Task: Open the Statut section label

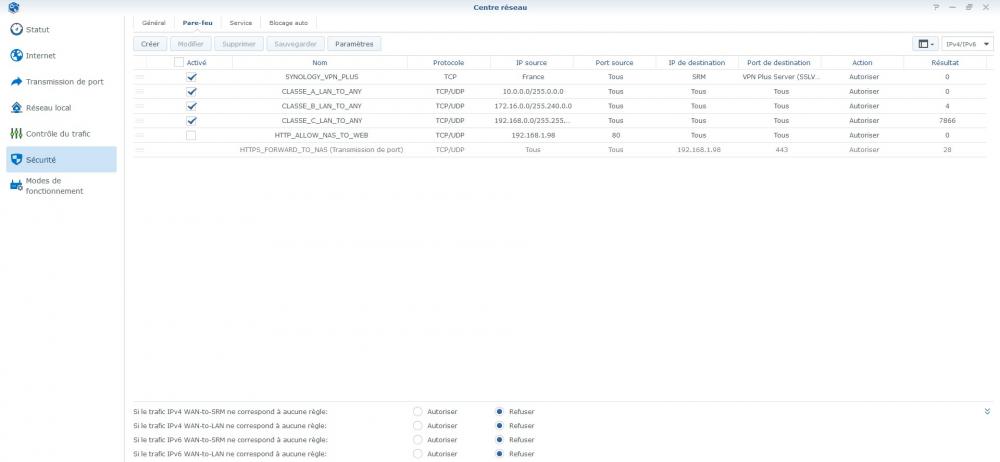Action: click(38, 29)
